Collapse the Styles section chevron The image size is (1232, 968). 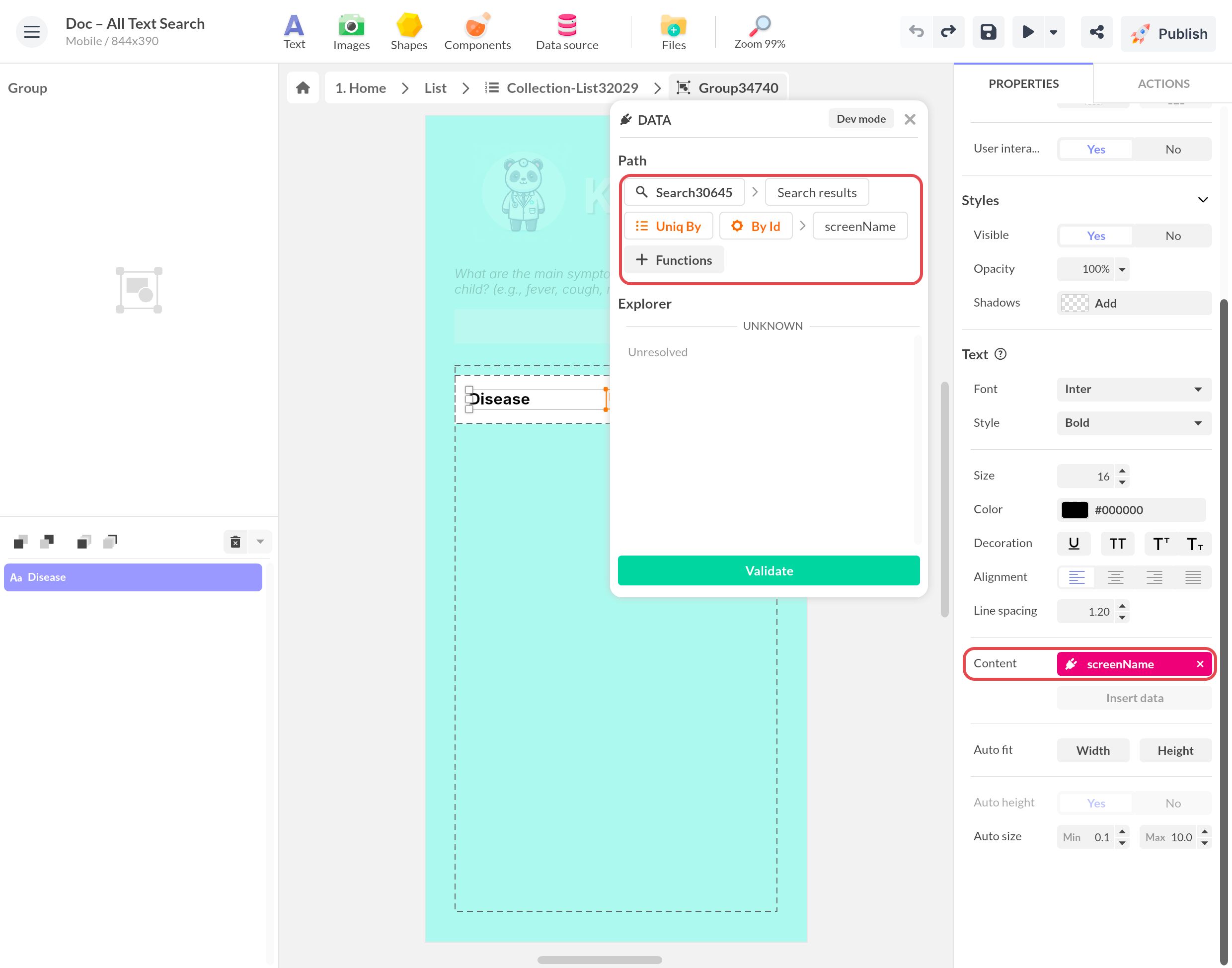coord(1203,200)
